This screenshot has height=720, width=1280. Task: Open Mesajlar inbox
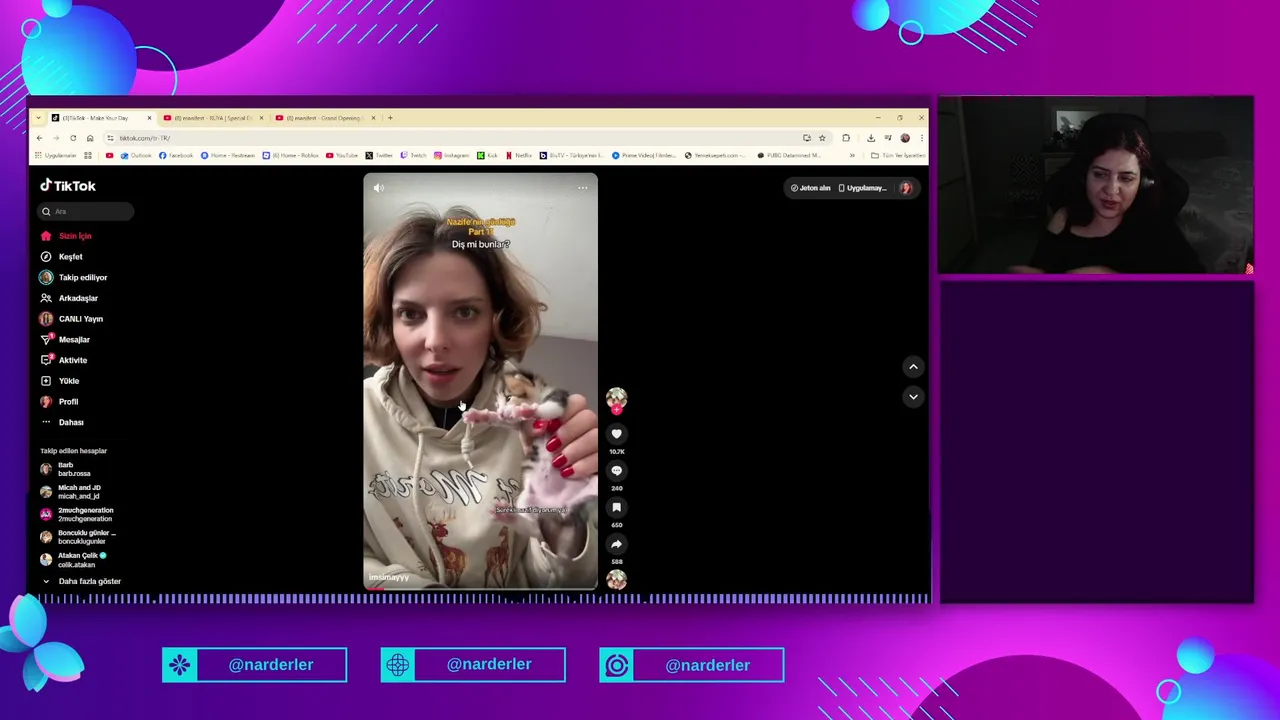coord(65,340)
